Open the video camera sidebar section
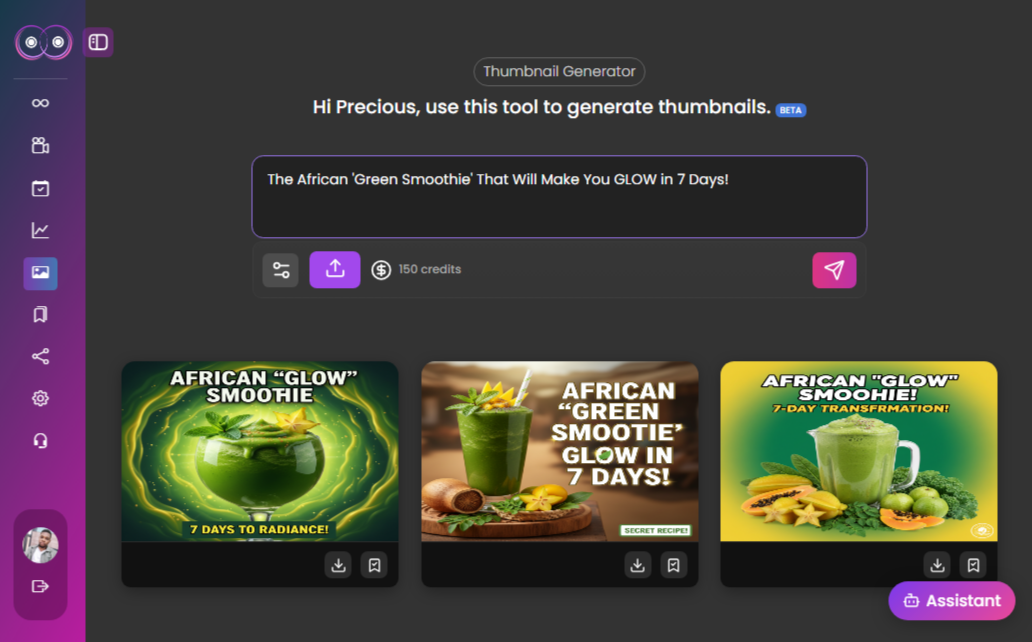The image size is (1032, 642). pos(40,146)
